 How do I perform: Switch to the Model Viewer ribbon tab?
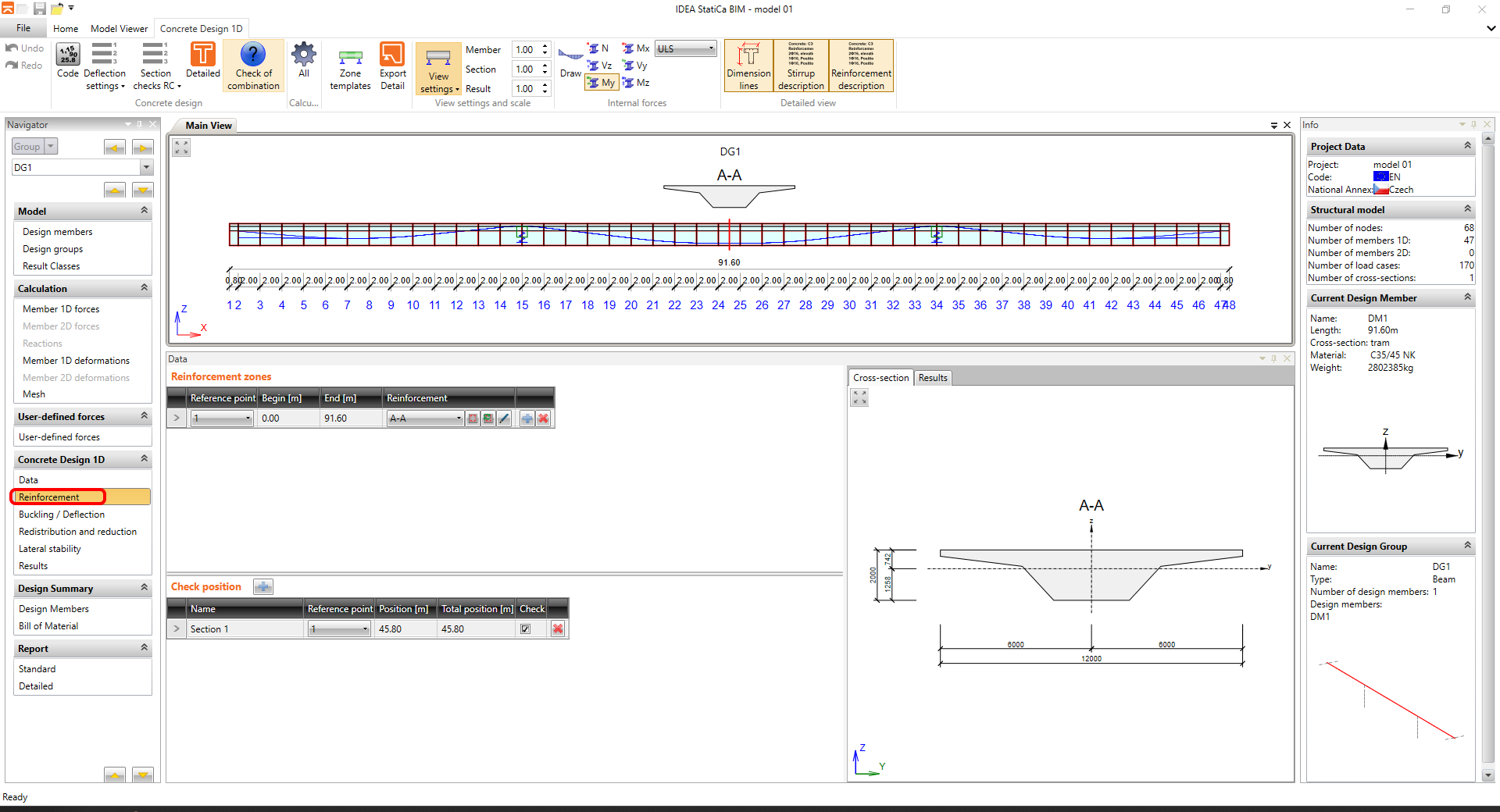point(119,29)
